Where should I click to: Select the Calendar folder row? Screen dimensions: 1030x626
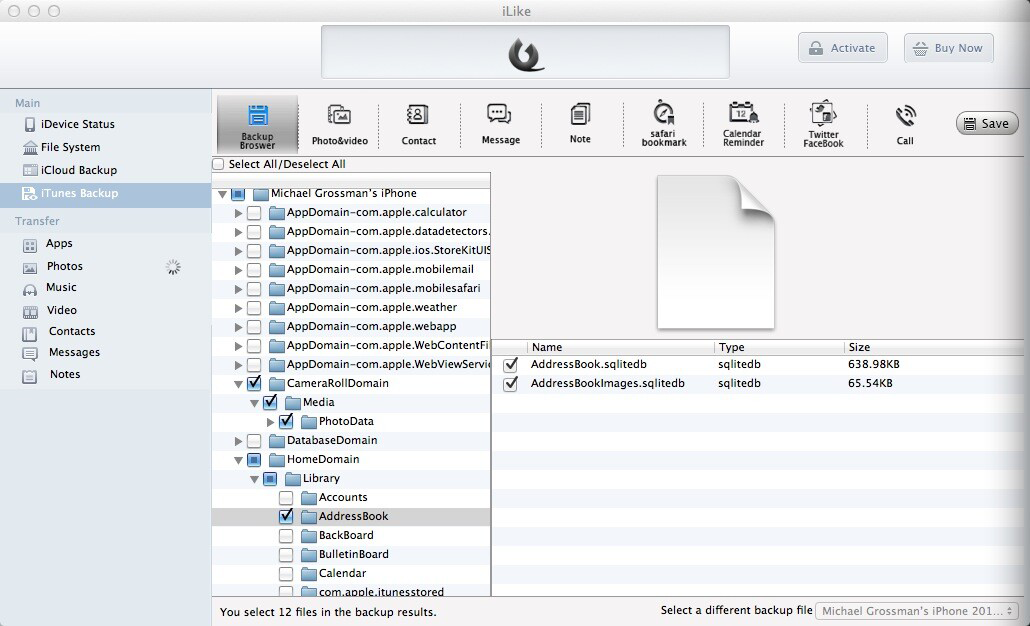351,573
